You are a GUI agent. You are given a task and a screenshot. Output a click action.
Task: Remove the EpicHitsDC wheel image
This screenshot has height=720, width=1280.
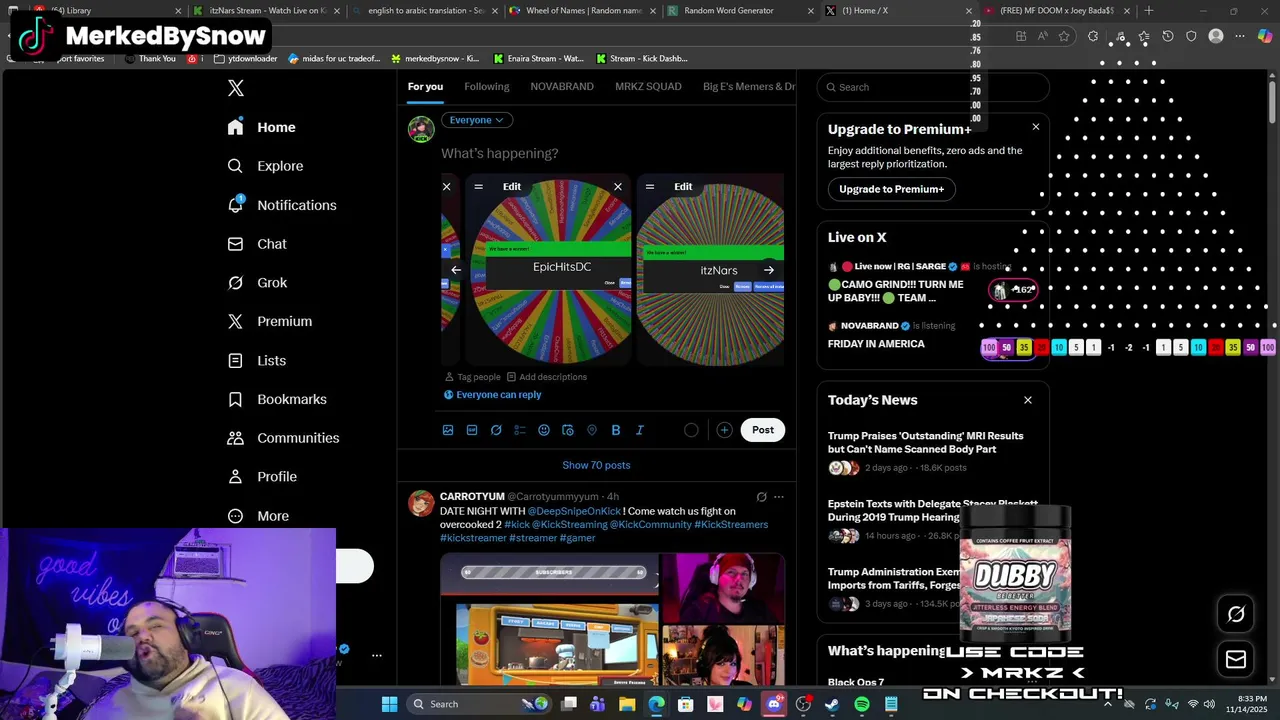618,187
